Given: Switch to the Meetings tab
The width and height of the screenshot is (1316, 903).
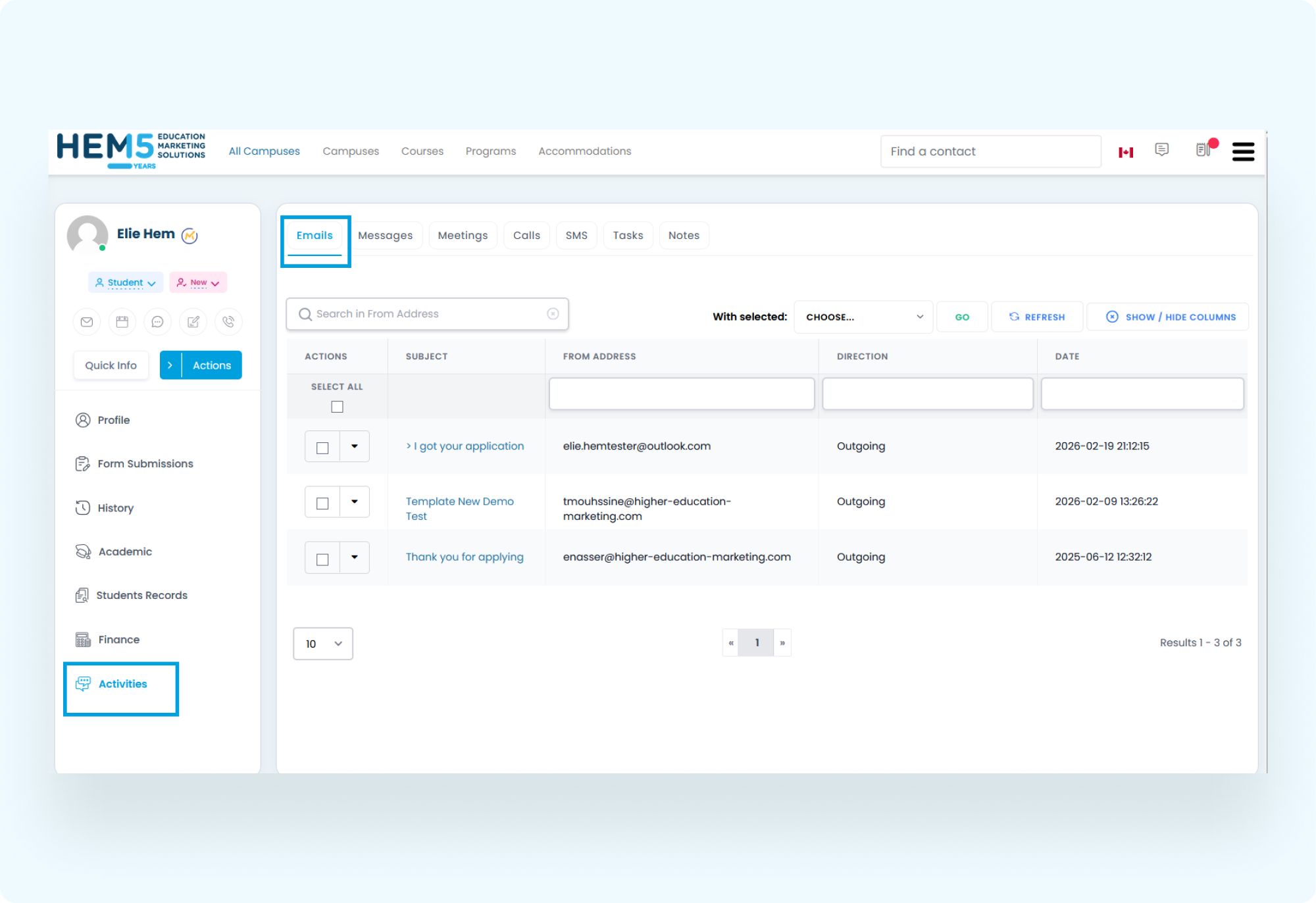Looking at the screenshot, I should coord(463,236).
